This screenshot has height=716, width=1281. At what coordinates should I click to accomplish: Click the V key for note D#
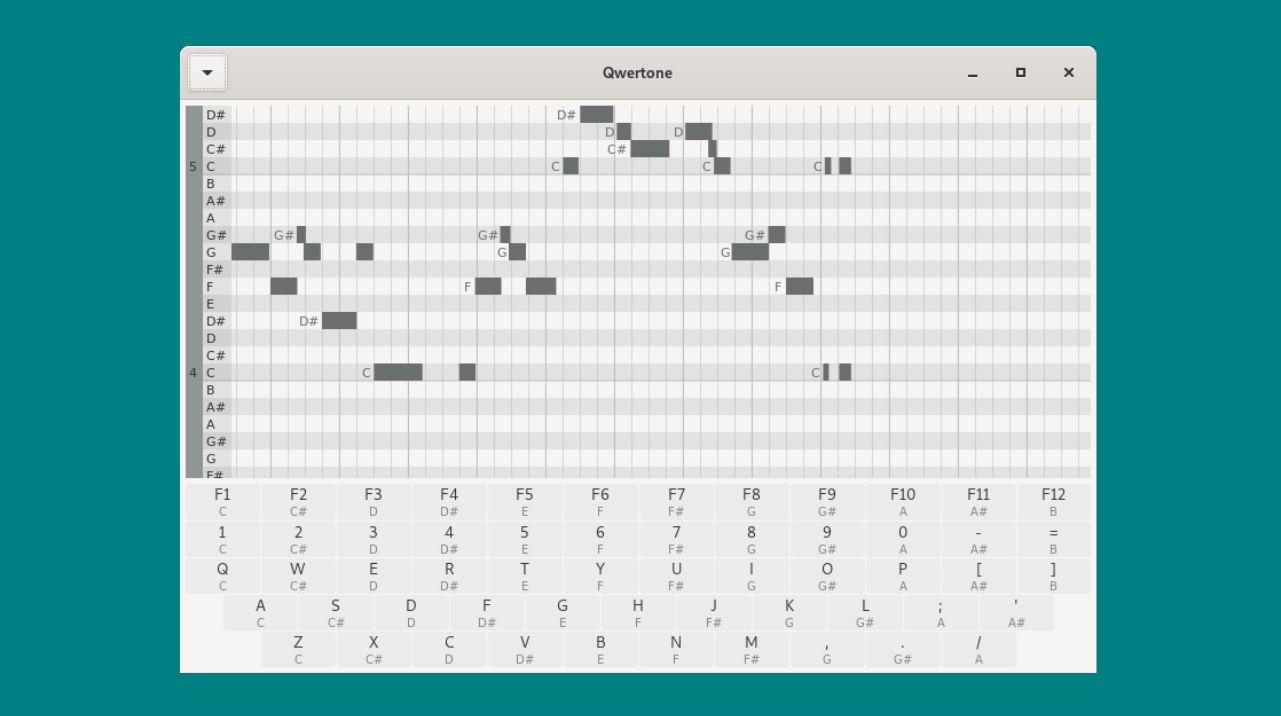click(x=524, y=650)
